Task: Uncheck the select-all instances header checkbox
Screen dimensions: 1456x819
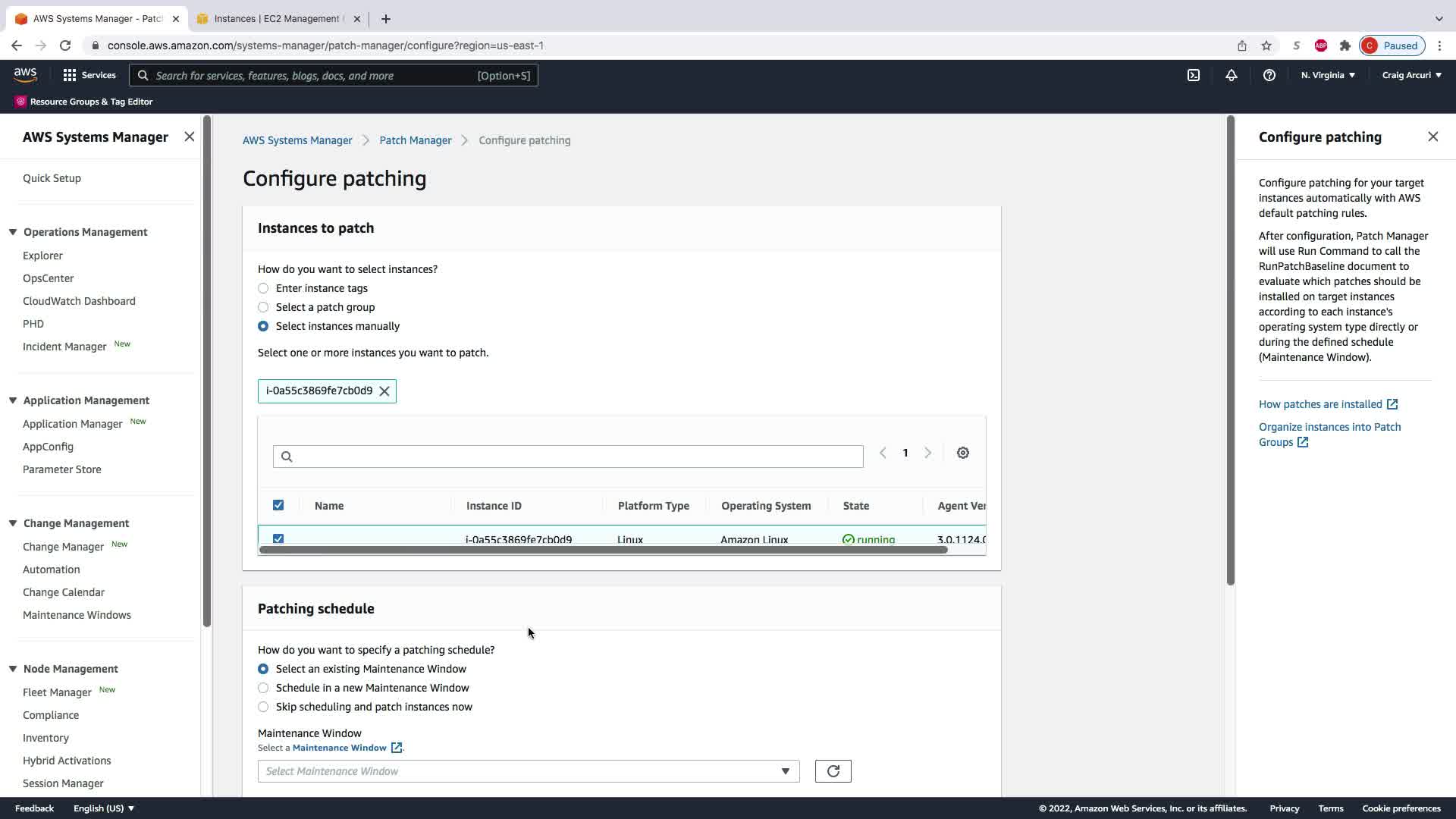Action: (x=278, y=505)
